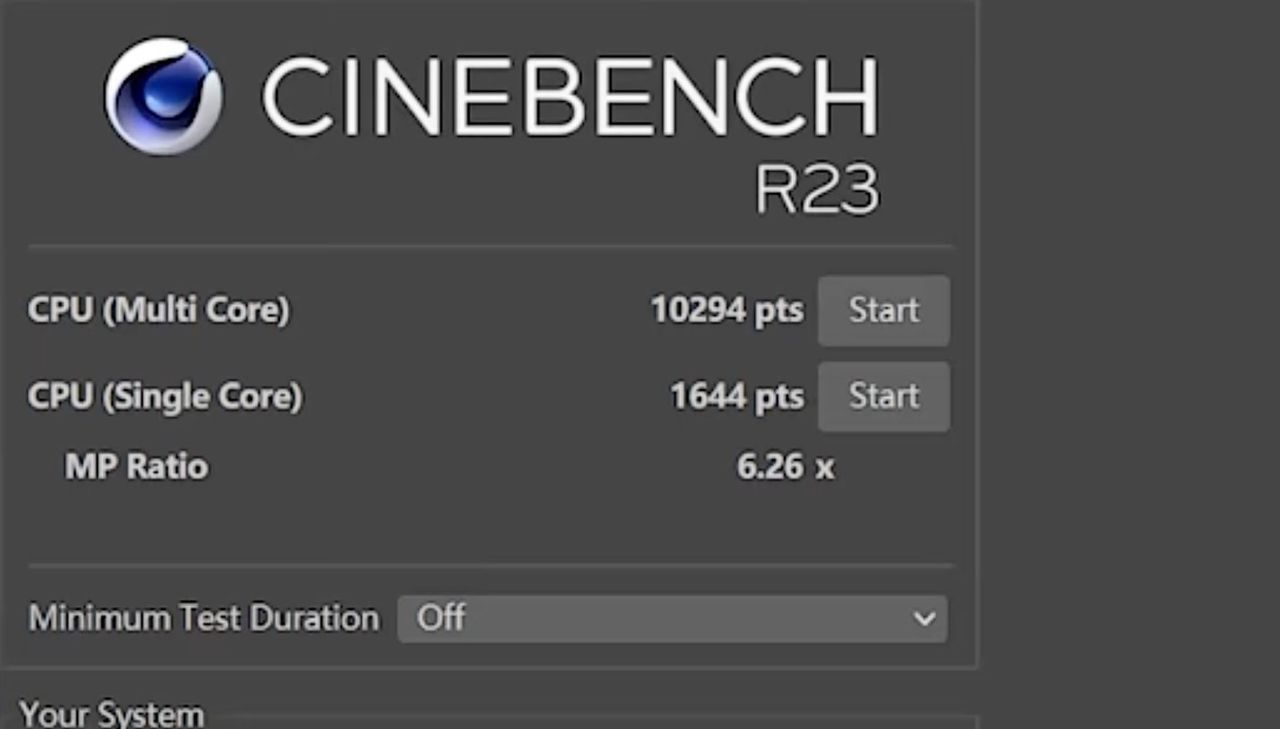Select the CPU (Multi Core) label
1280x729 pixels.
click(158, 310)
